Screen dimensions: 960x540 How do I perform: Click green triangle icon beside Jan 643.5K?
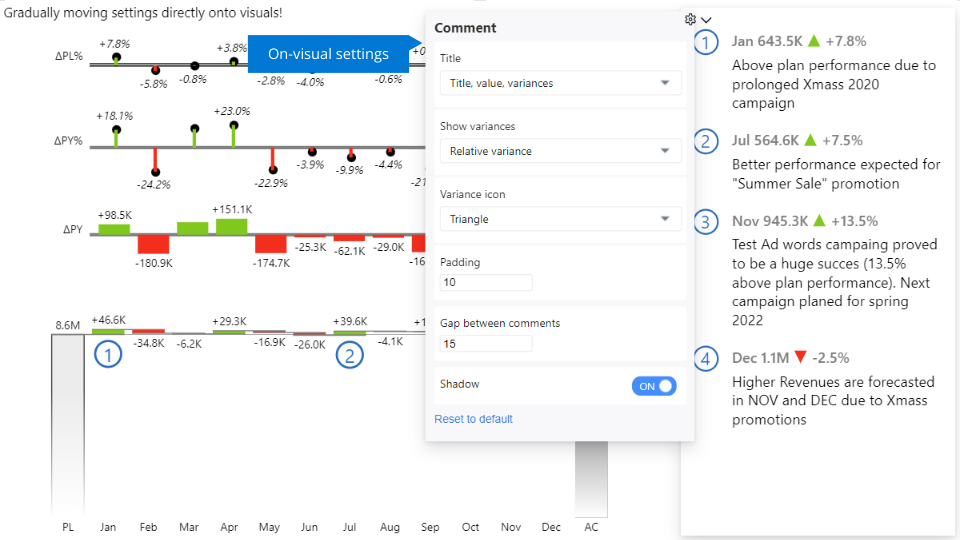(x=813, y=42)
